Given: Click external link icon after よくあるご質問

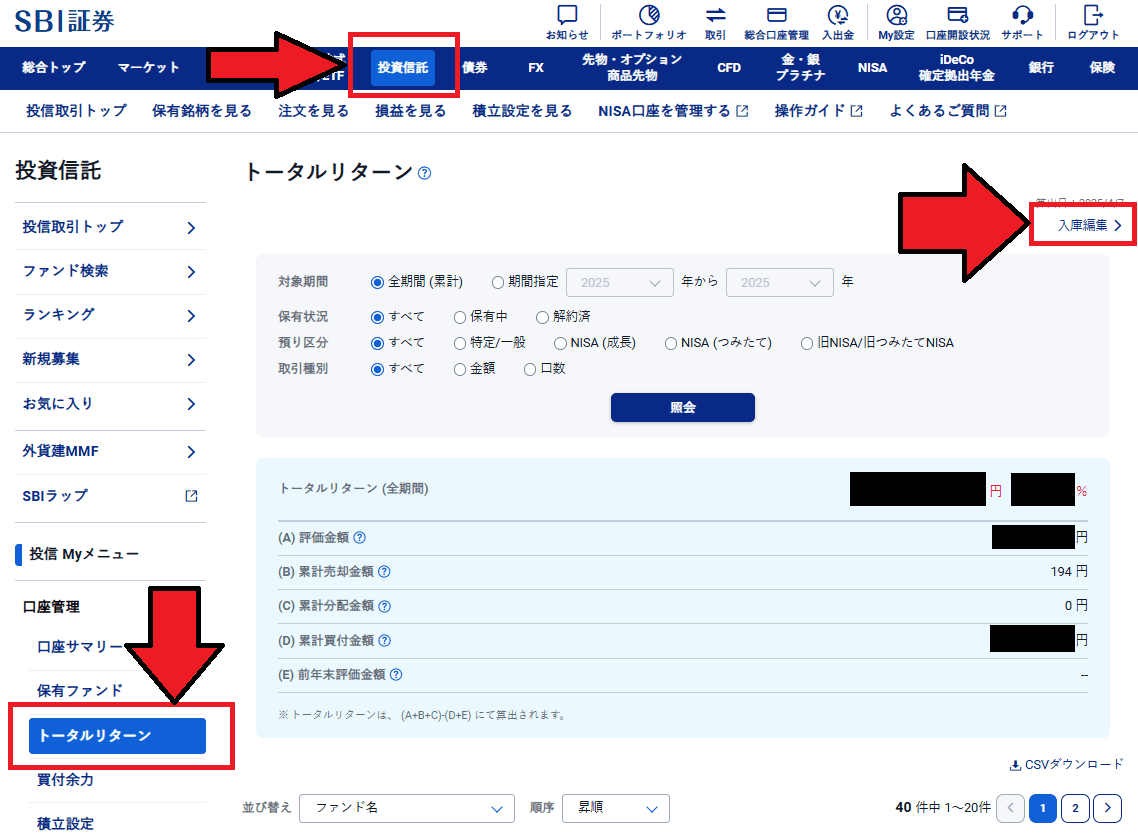Looking at the screenshot, I should point(1001,111).
